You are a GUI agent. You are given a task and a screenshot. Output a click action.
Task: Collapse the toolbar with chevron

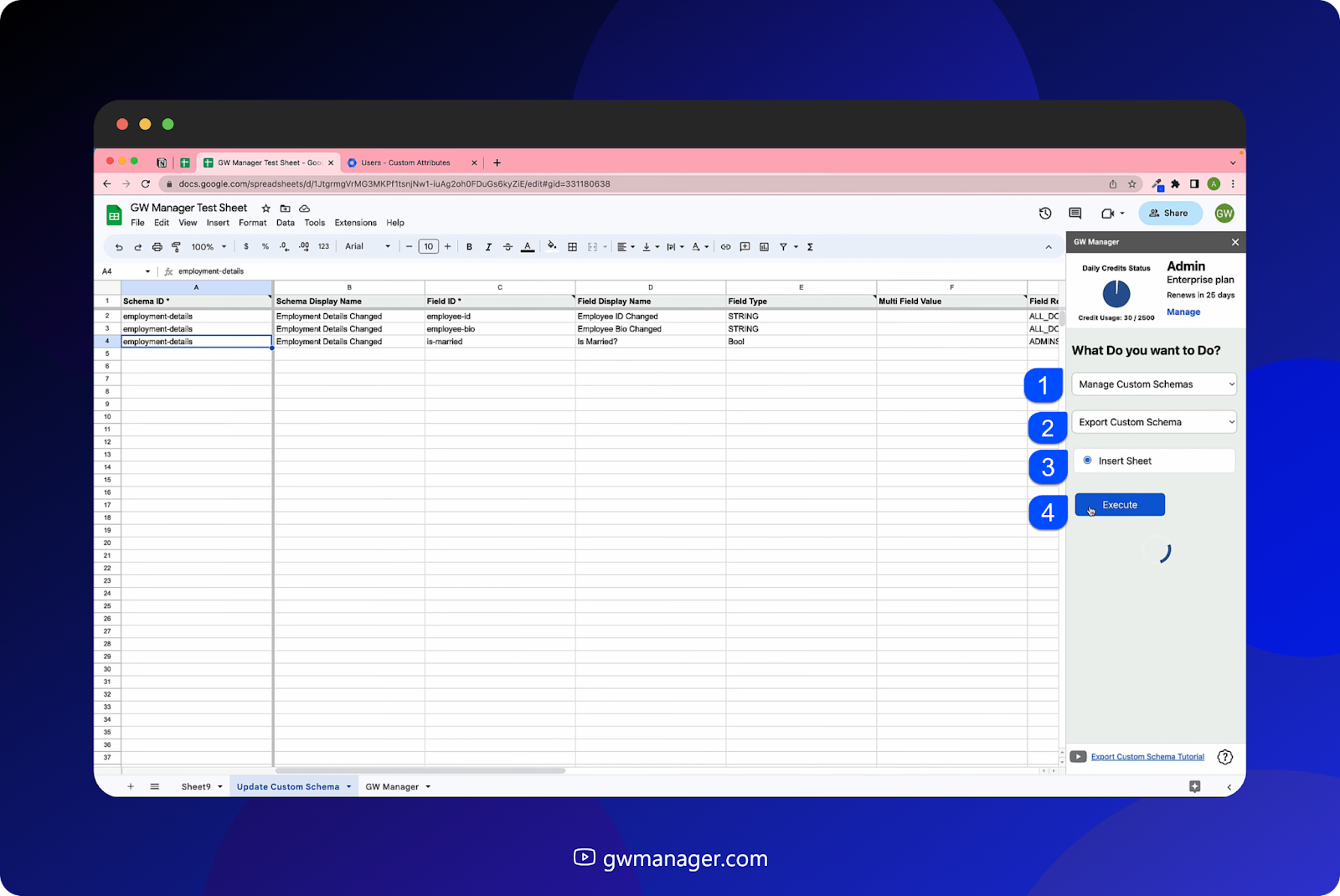(x=1049, y=247)
